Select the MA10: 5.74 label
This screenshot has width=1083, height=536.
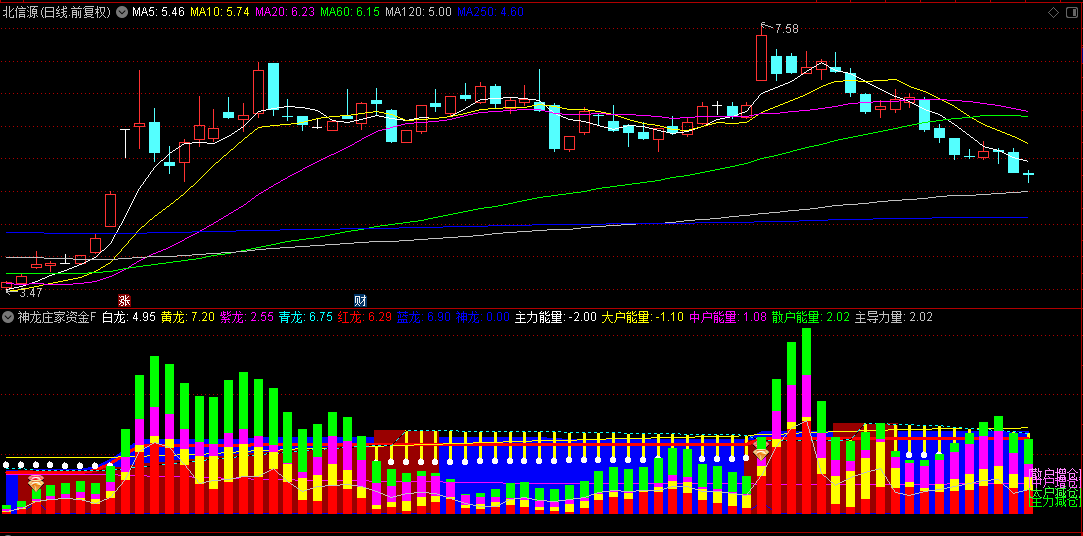tap(220, 12)
